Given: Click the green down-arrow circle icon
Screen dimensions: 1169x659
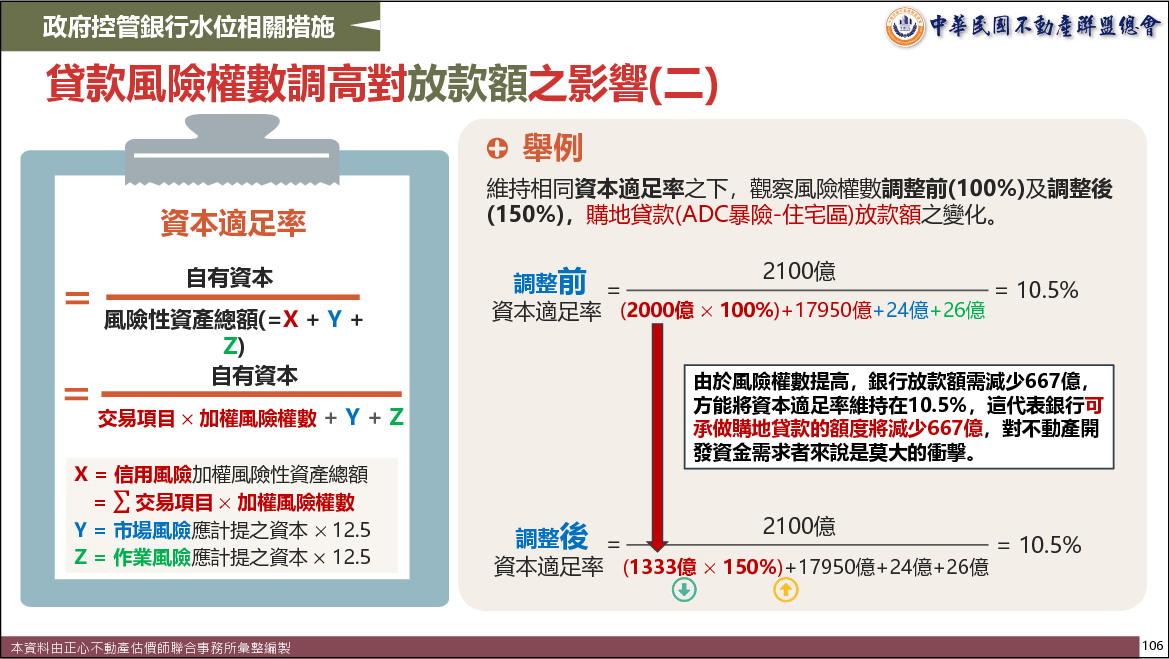Looking at the screenshot, I should tap(684, 591).
